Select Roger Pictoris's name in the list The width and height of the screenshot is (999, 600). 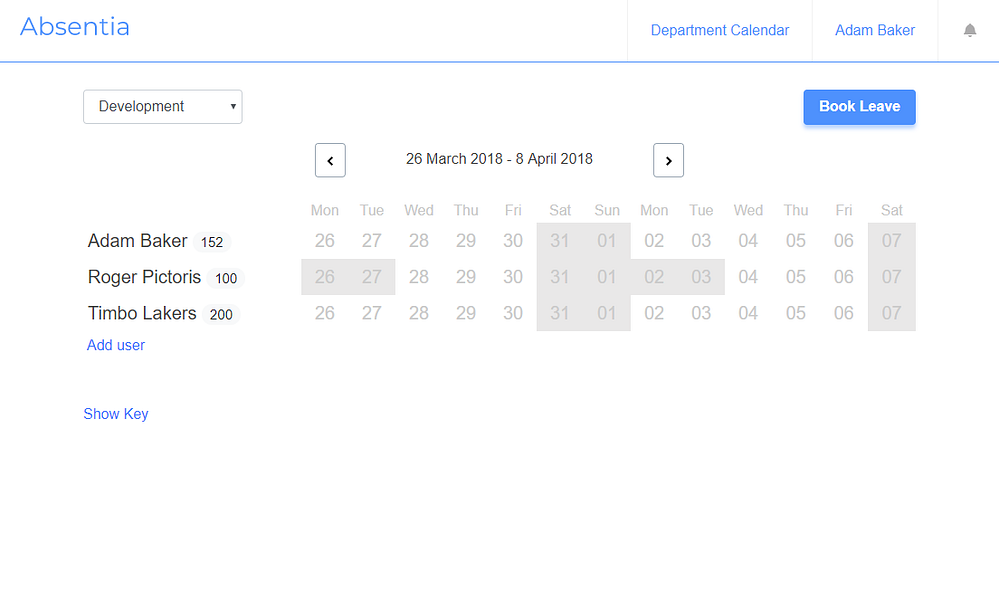(x=145, y=277)
